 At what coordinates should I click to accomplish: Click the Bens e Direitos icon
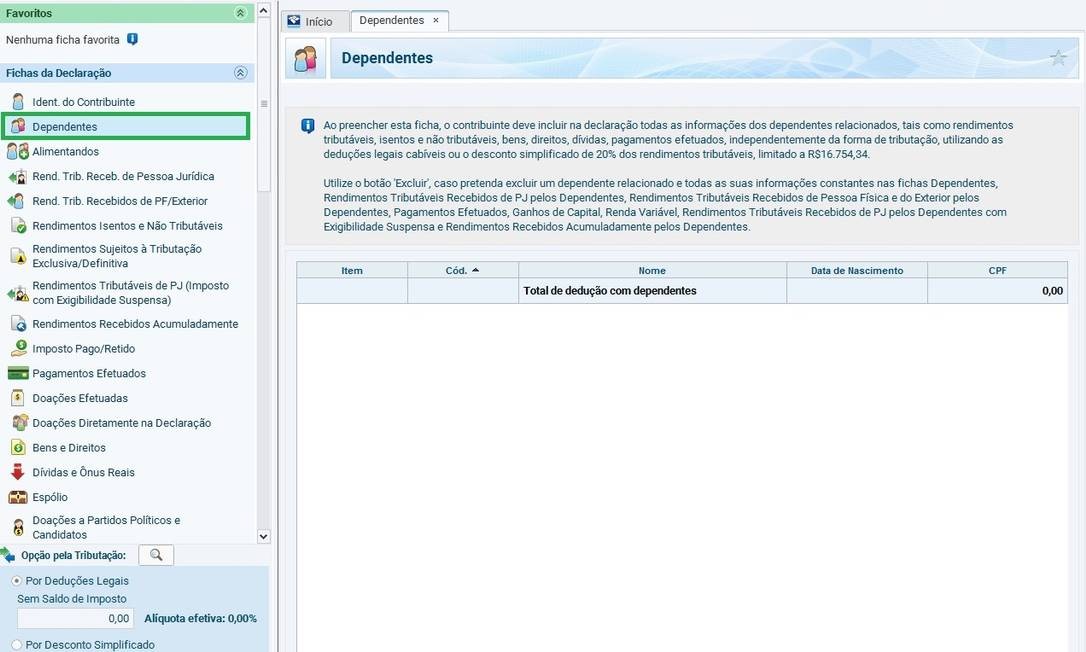(x=17, y=448)
